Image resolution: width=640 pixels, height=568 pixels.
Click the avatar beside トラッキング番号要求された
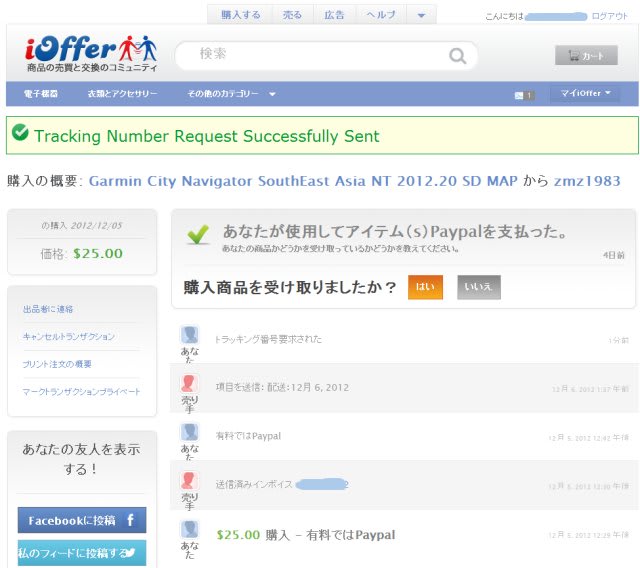pyautogui.click(x=189, y=335)
